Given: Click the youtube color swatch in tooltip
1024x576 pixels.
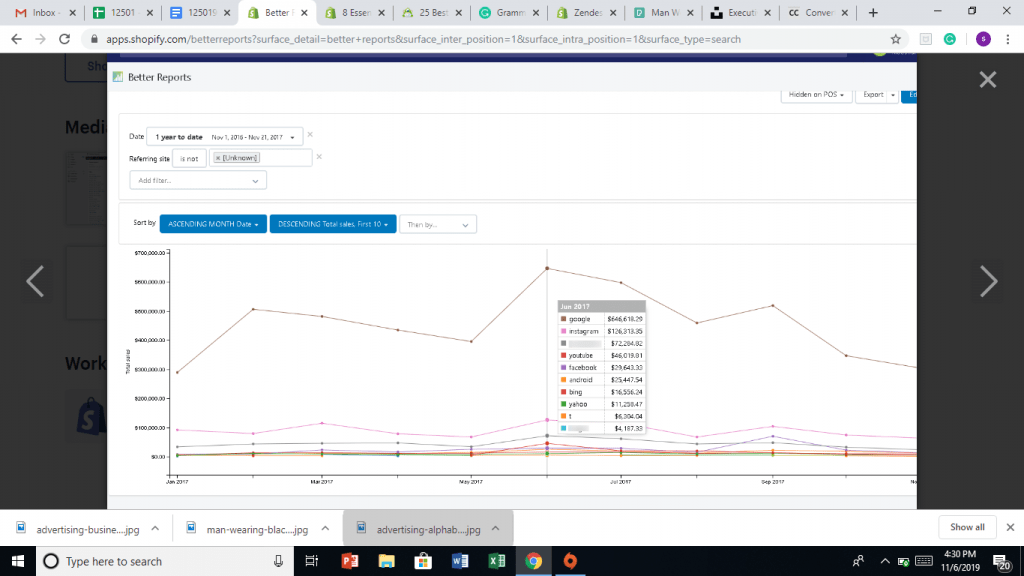Looking at the screenshot, I should (564, 355).
